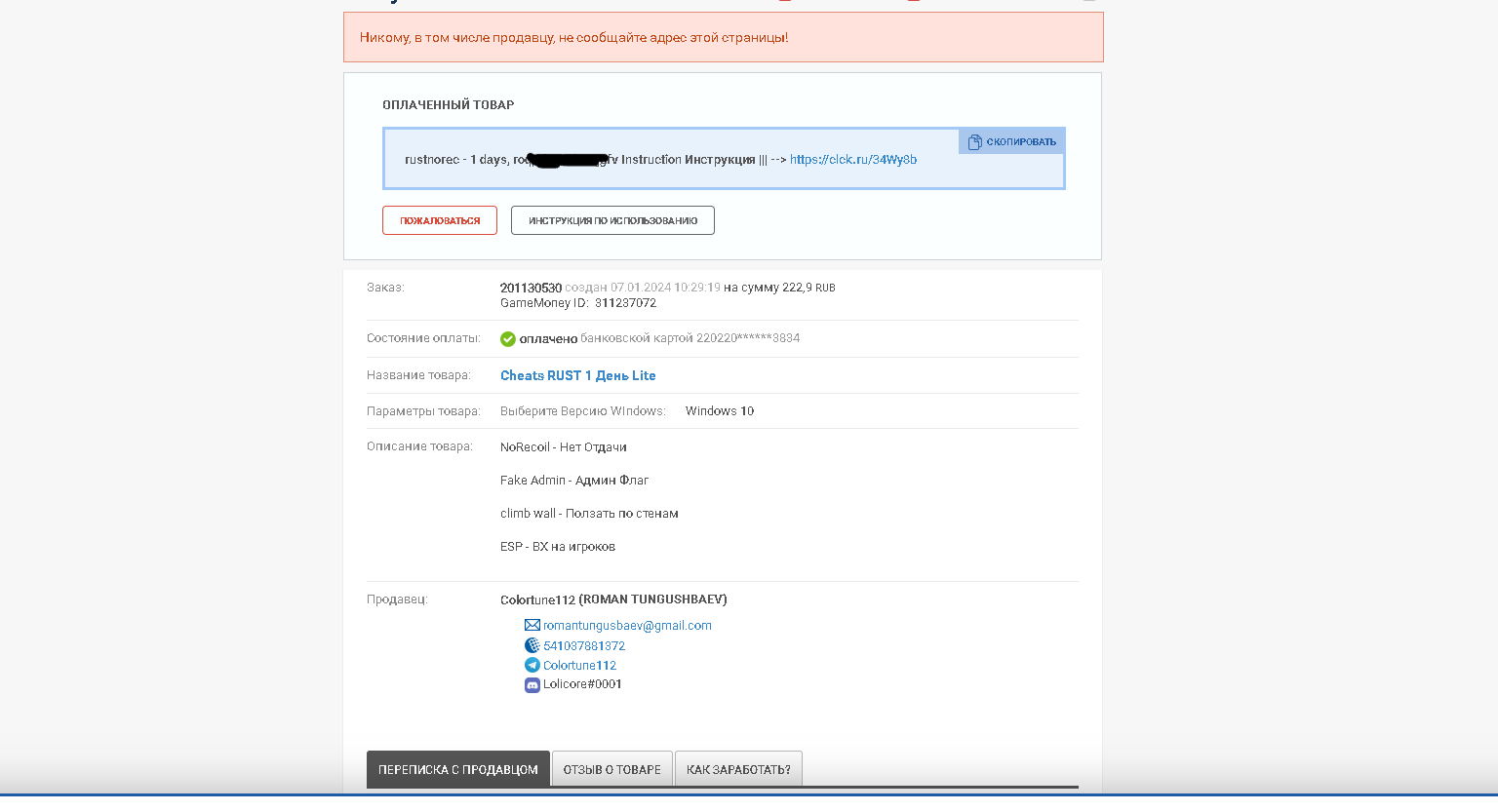Click the envelope email icon

click(x=532, y=625)
